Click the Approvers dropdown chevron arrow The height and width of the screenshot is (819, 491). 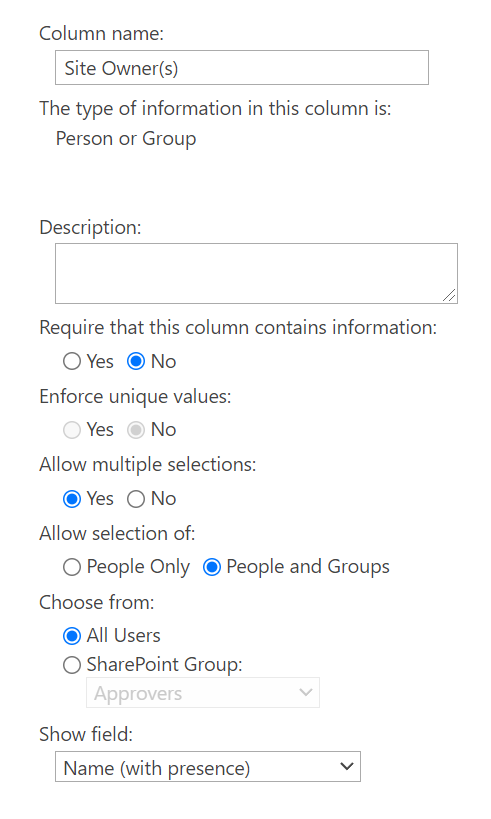coord(306,693)
